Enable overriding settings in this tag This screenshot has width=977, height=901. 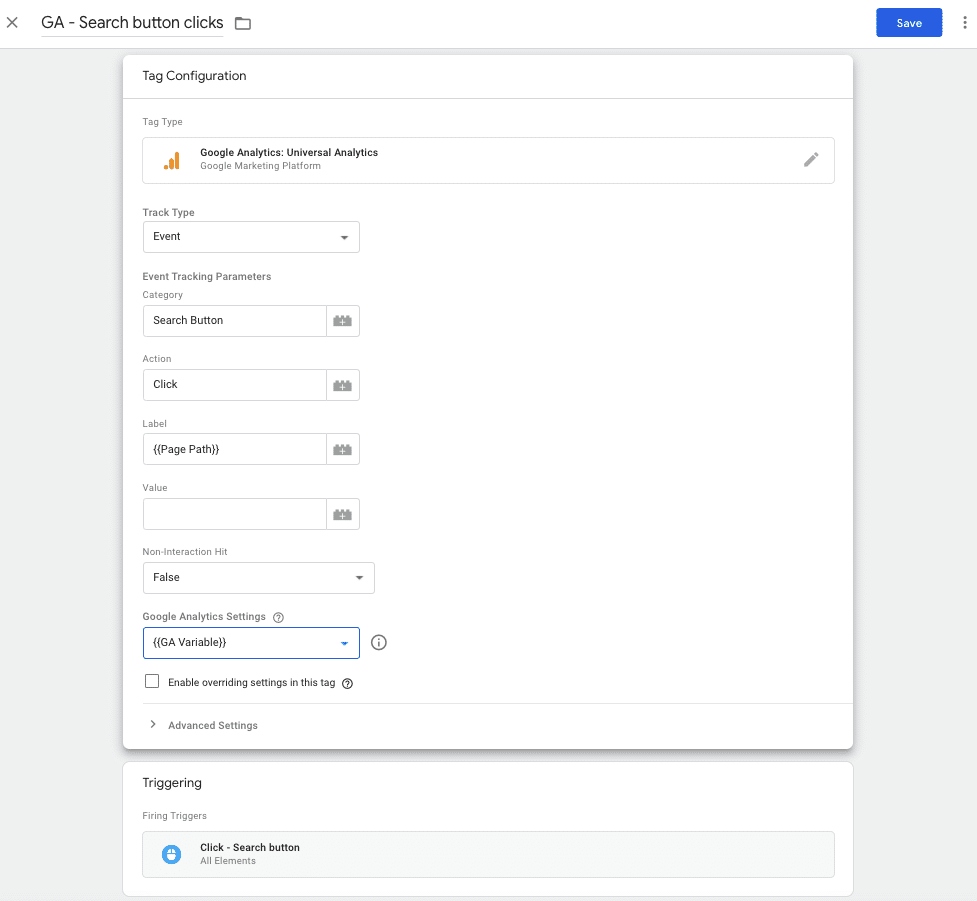[151, 680]
